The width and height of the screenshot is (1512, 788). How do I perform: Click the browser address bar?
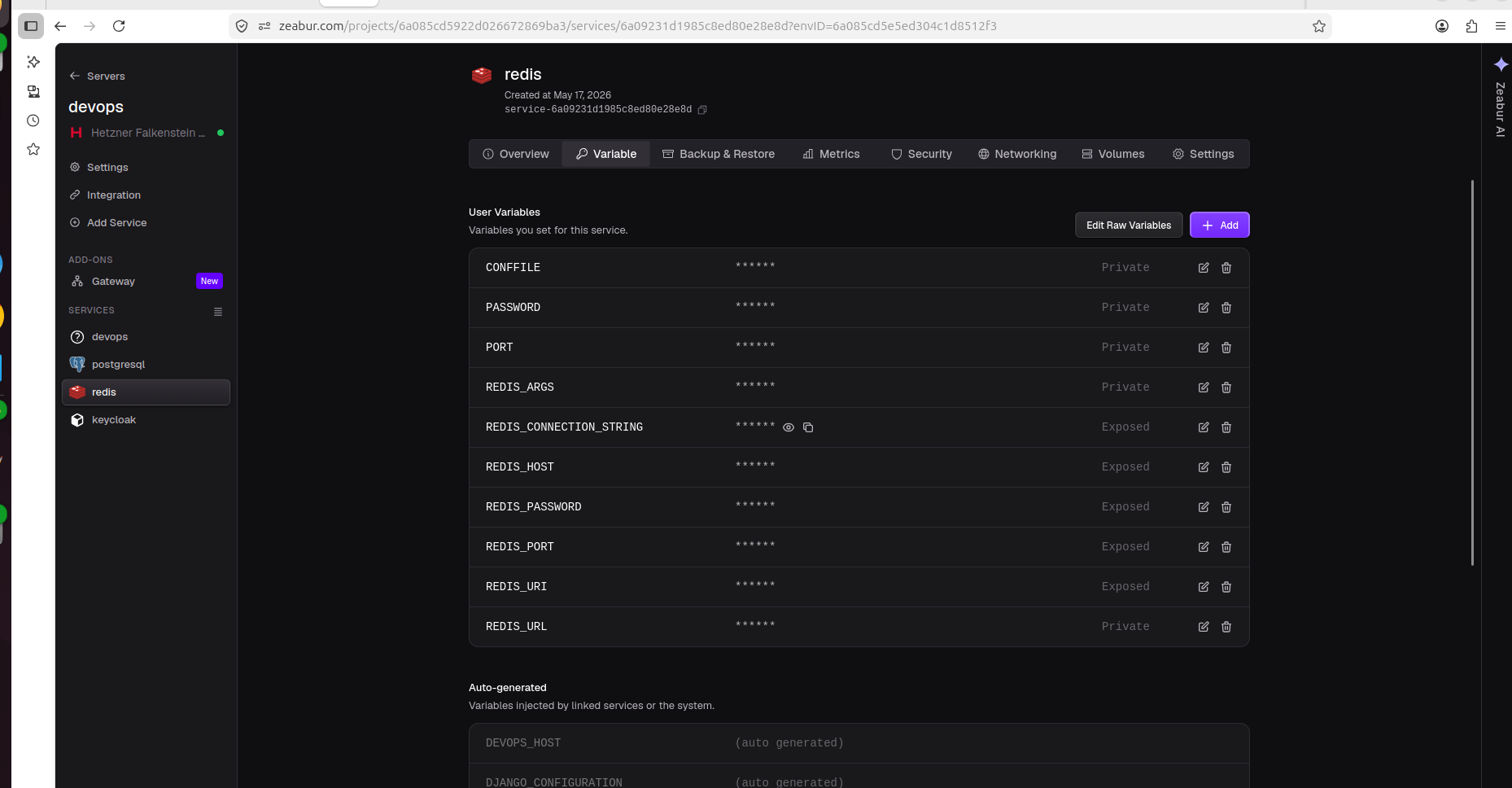(781, 26)
